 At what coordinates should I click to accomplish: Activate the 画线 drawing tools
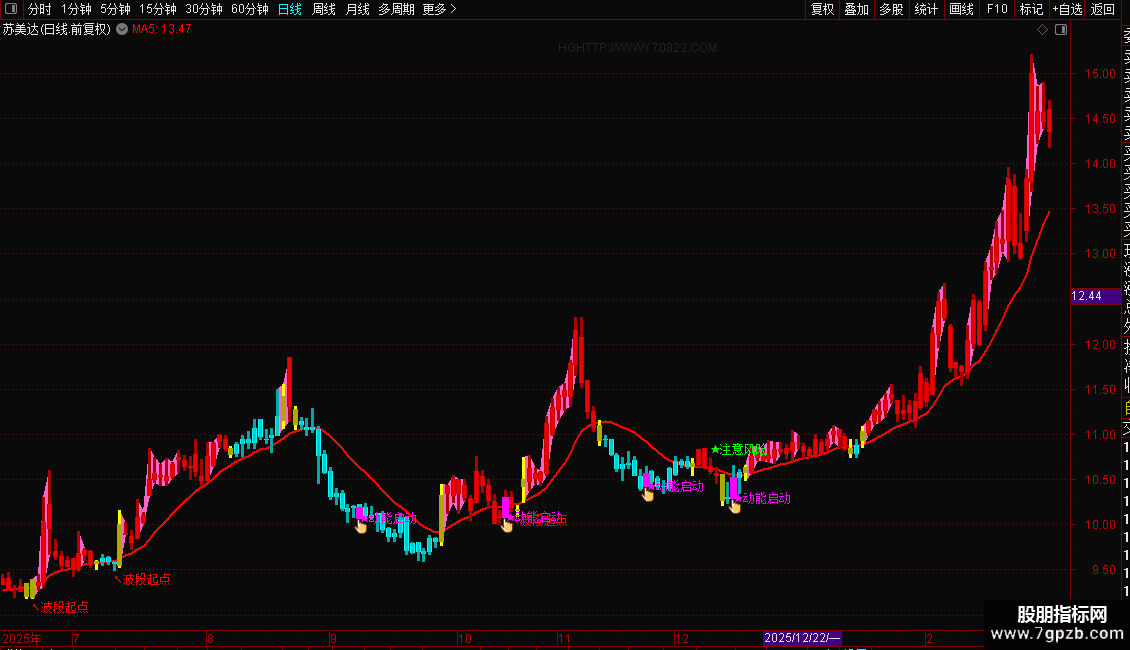click(x=961, y=9)
